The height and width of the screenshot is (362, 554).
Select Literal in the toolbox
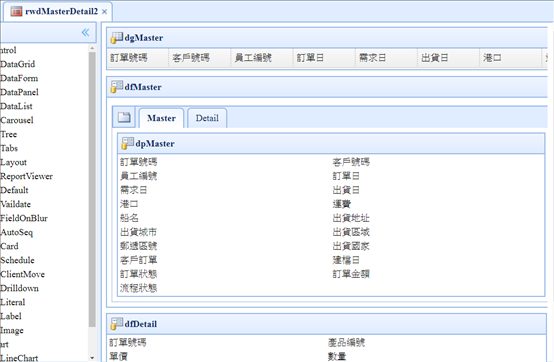[13, 302]
